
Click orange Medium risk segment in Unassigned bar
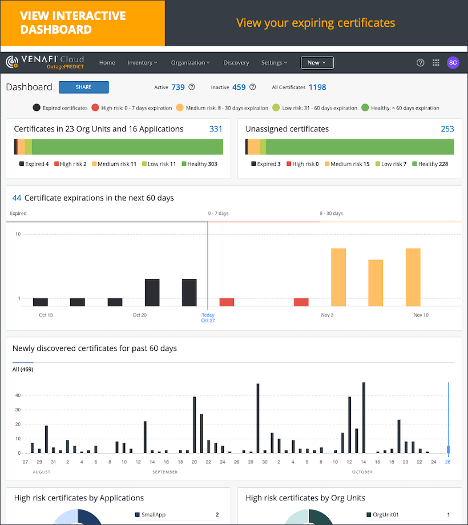[x=254, y=147]
